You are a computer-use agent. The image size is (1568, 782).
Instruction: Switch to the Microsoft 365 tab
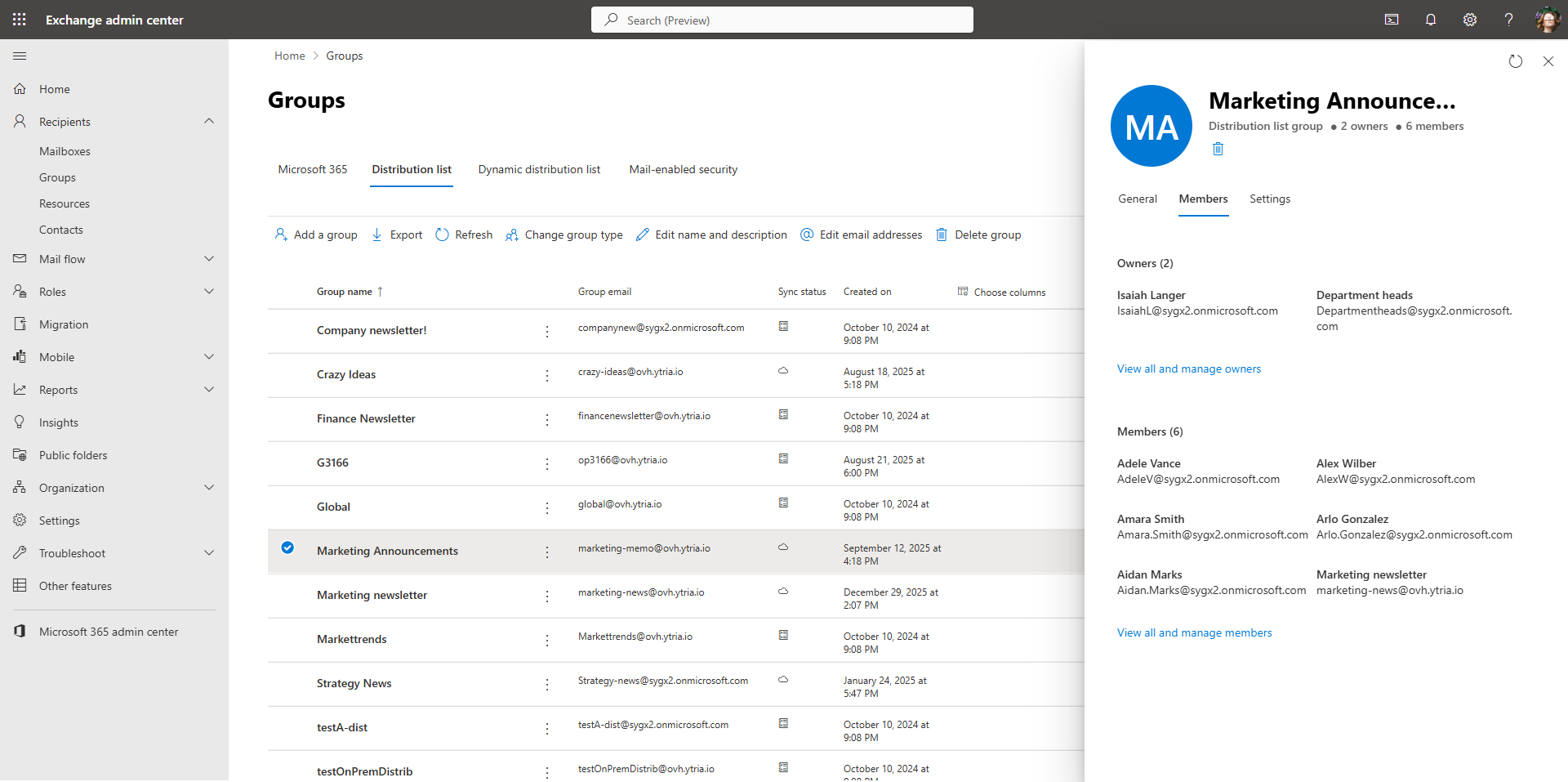pos(313,169)
